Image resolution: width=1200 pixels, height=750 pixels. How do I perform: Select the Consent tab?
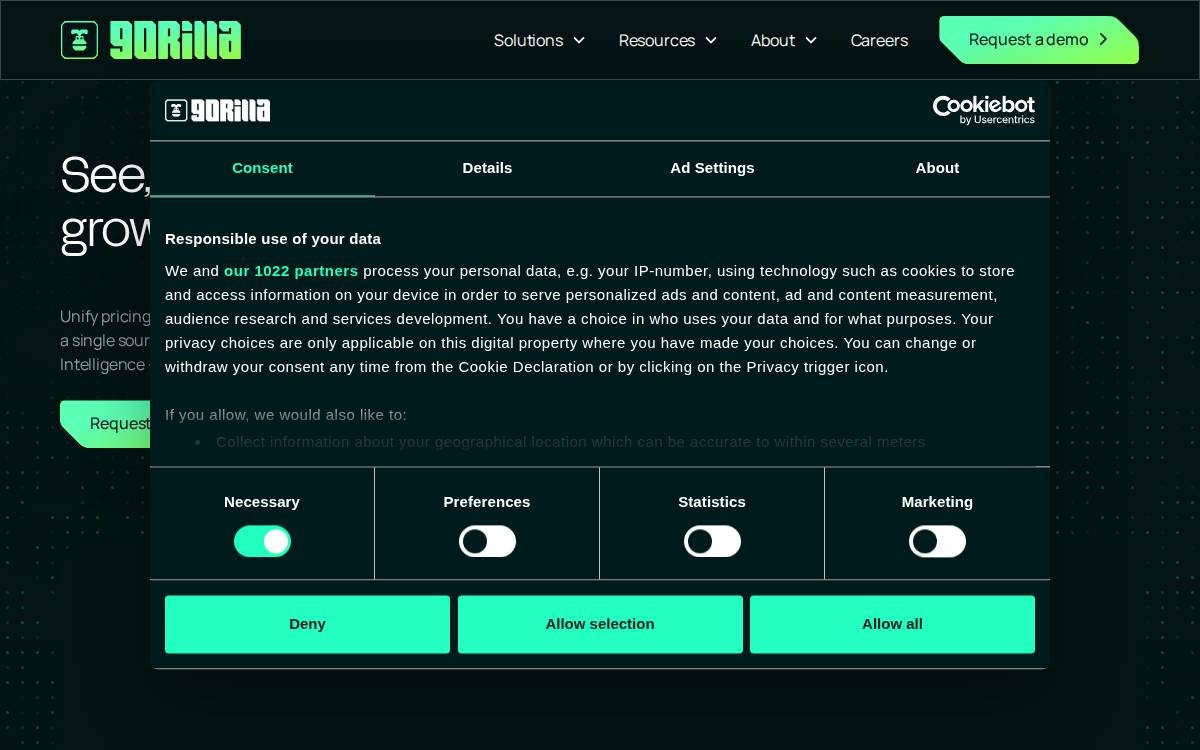click(x=262, y=168)
